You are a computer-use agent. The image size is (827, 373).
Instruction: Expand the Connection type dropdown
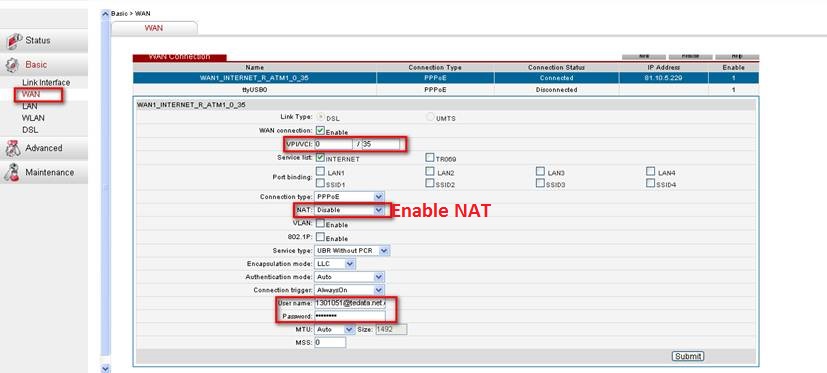click(x=349, y=197)
